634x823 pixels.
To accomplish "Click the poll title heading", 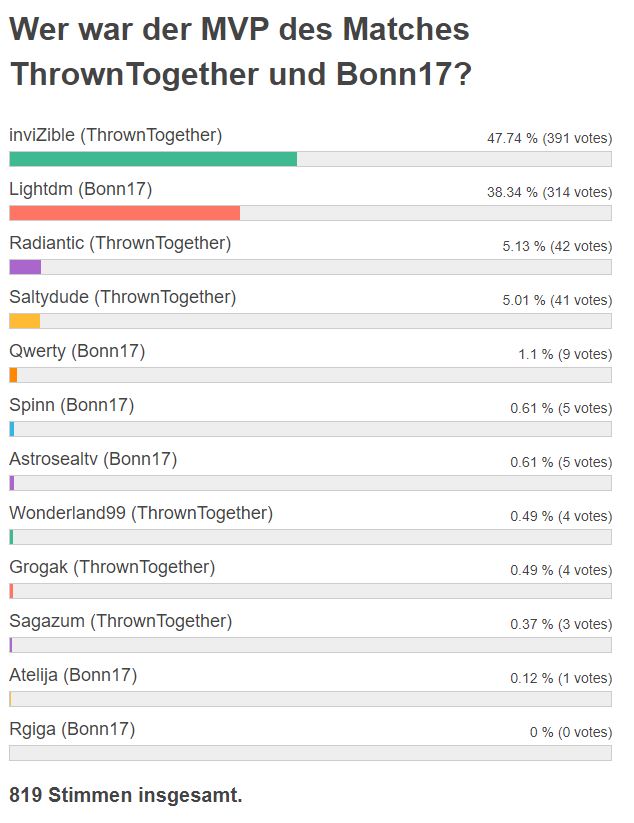I will (240, 51).
